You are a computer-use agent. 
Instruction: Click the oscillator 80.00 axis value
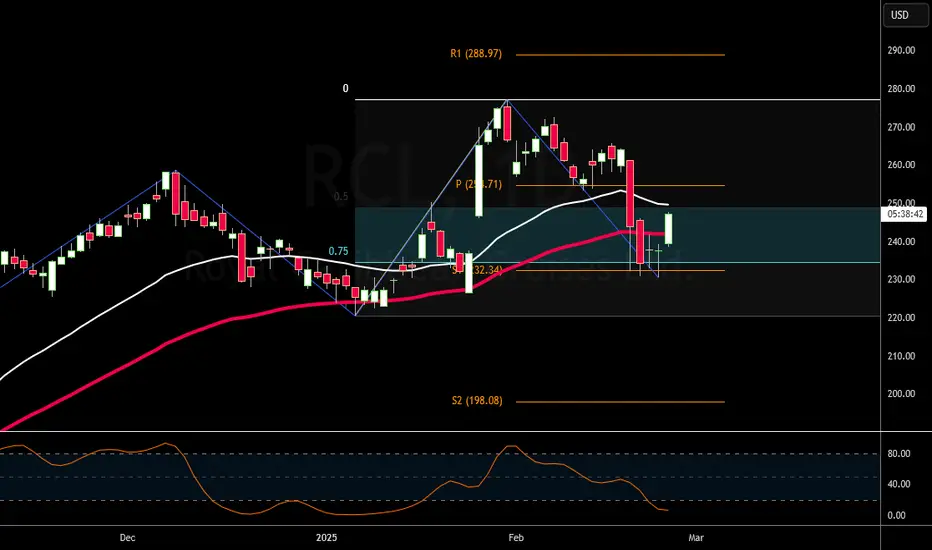899,454
